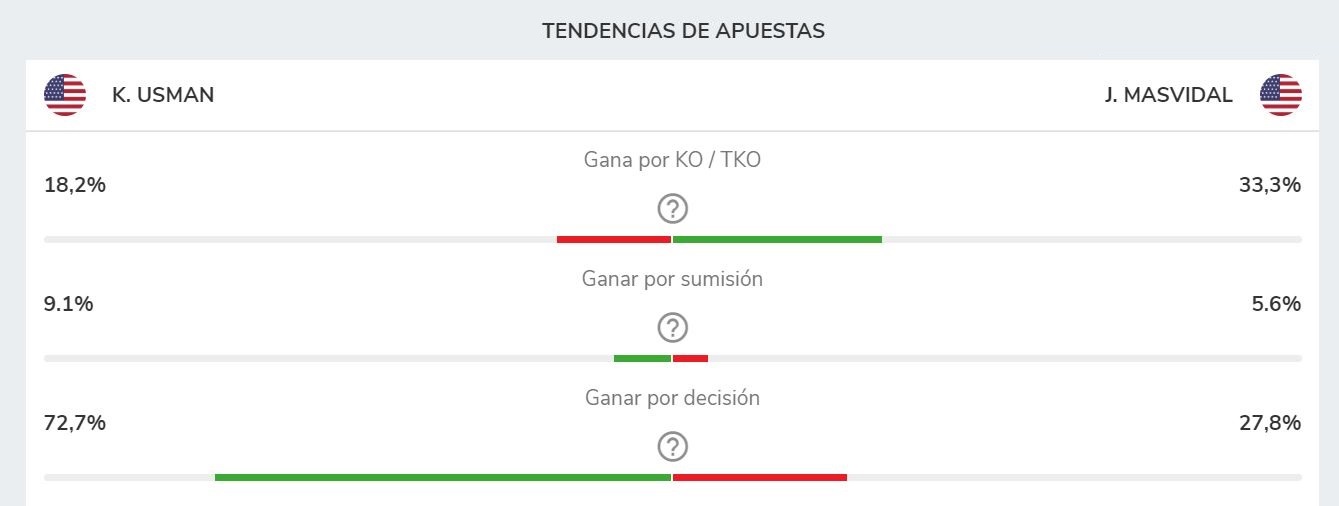Click the USA flag next to K. Usman

tap(65, 95)
